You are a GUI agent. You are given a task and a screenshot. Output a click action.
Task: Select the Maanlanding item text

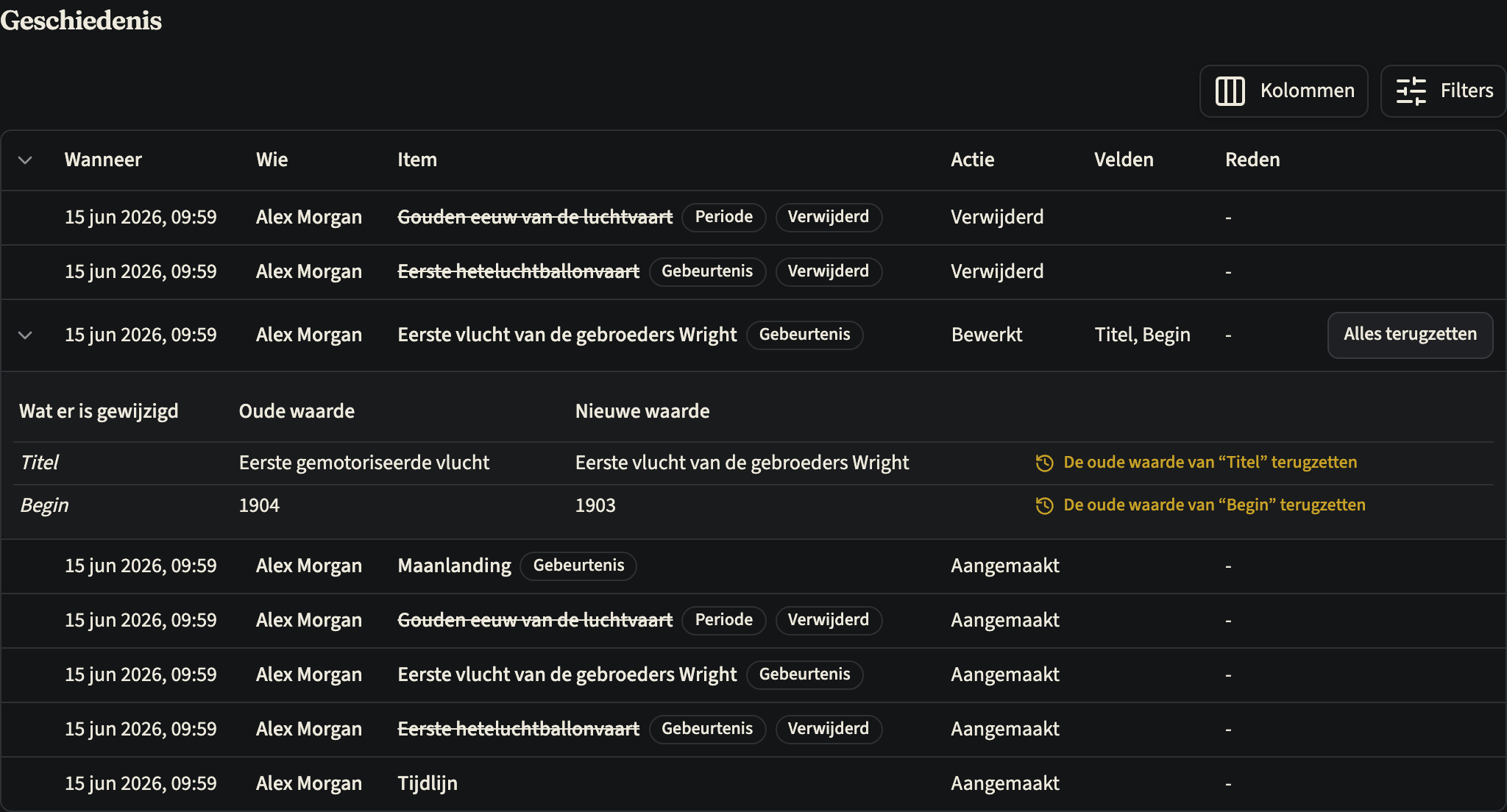pos(454,566)
